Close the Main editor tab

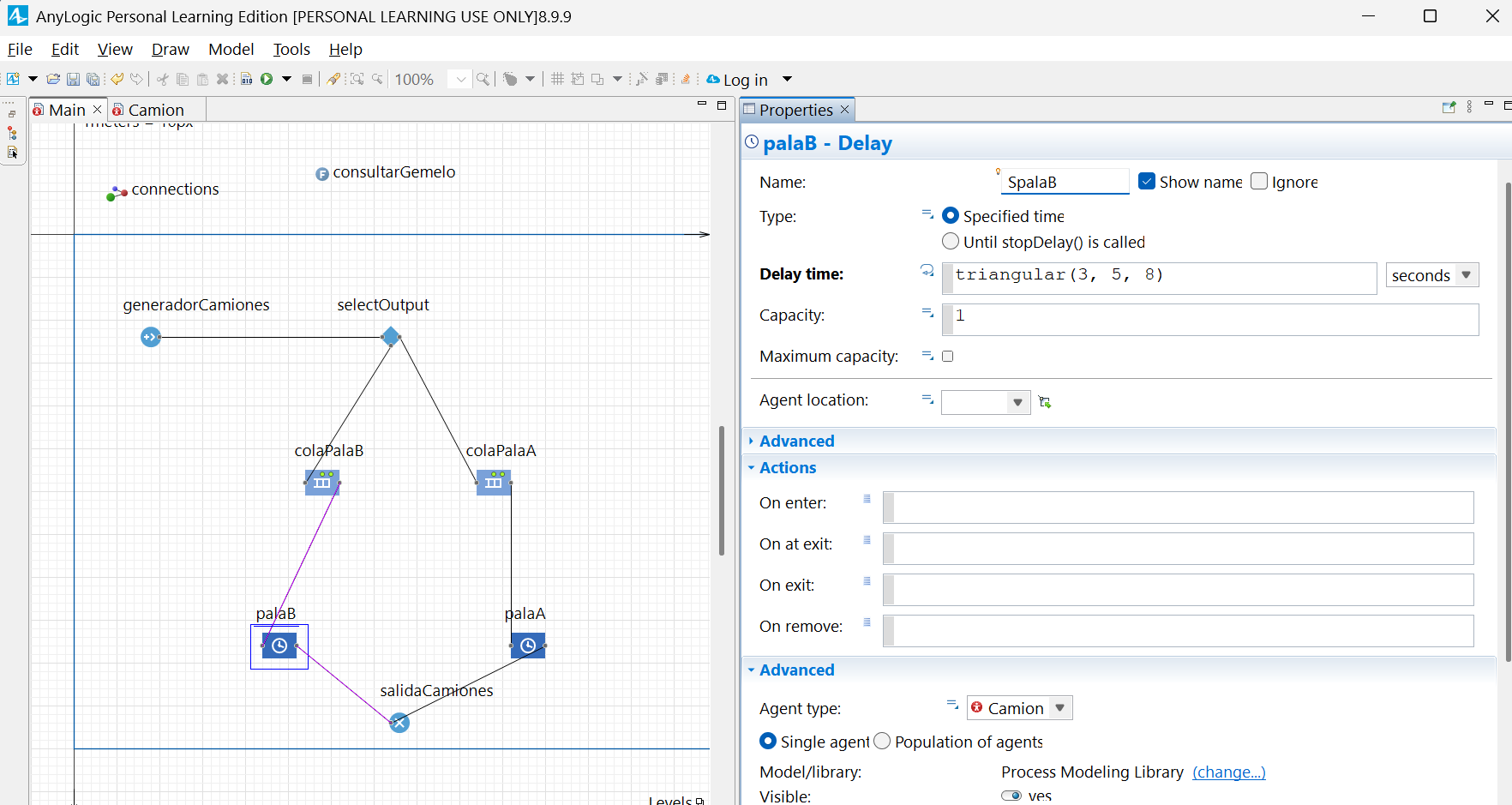[97, 110]
